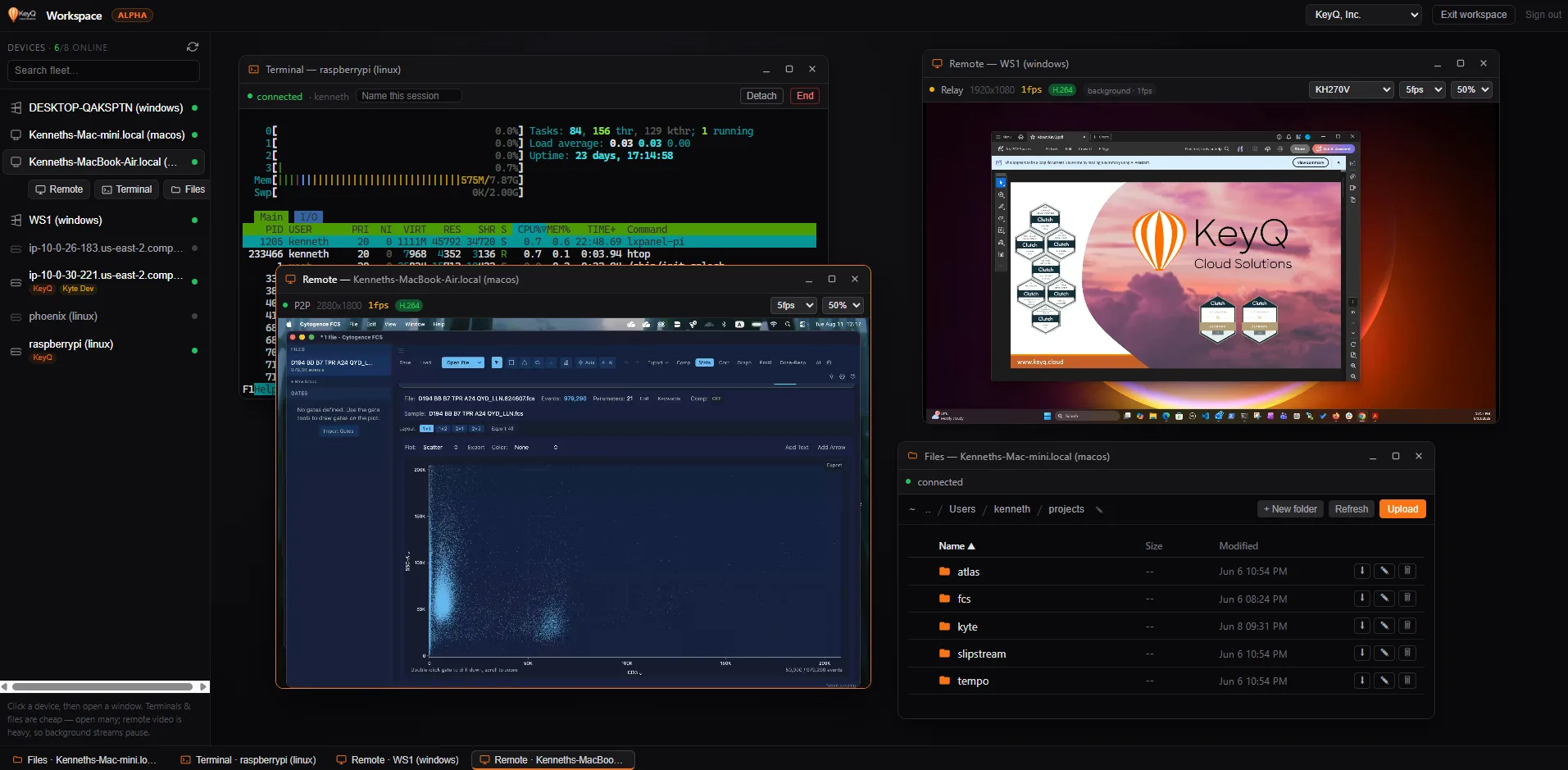This screenshot has height=770, width=1568.
Task: Switch to Remote WS1 taskbar tab
Action: (398, 760)
